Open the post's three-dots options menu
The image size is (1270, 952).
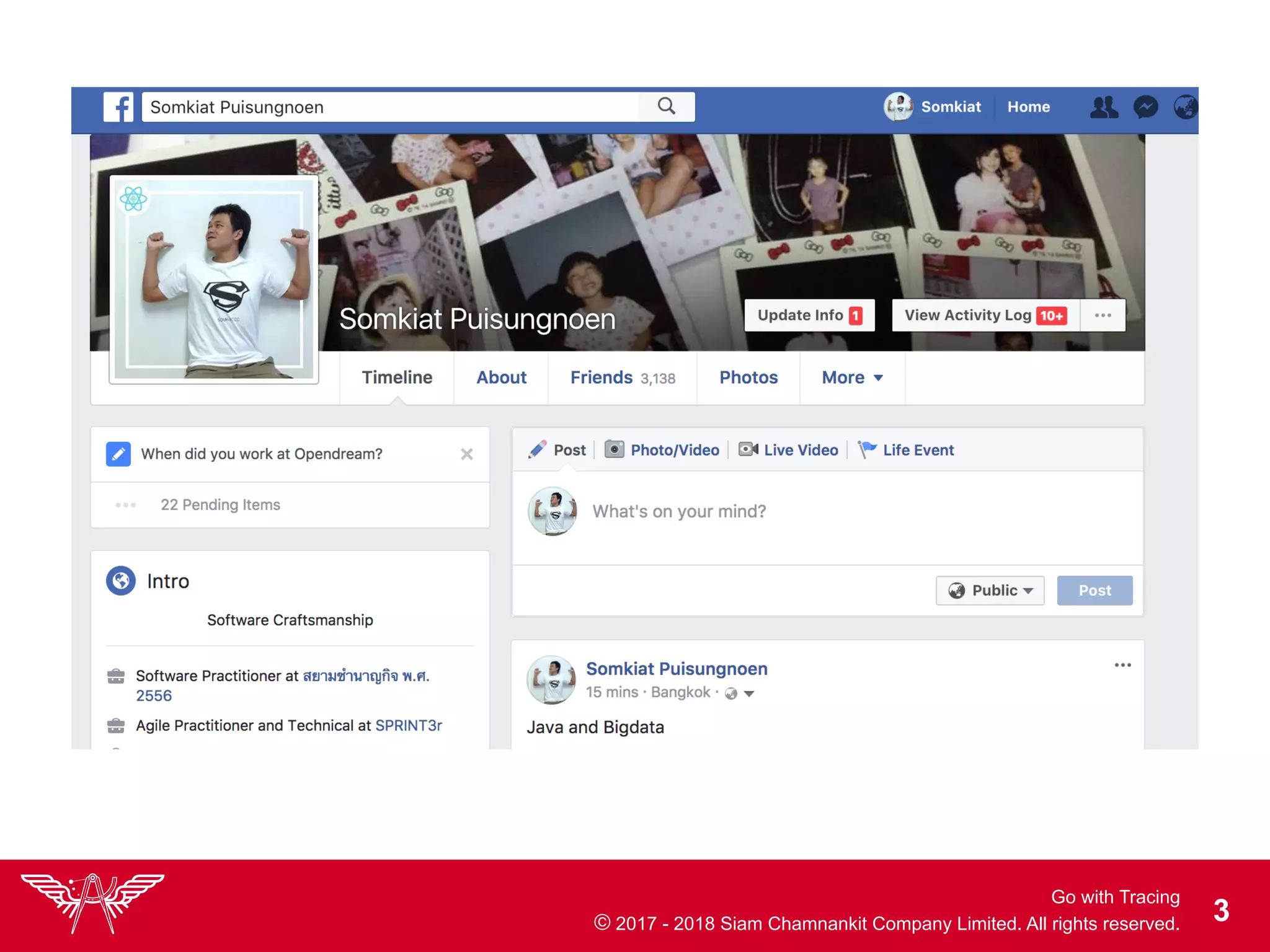pos(1122,665)
